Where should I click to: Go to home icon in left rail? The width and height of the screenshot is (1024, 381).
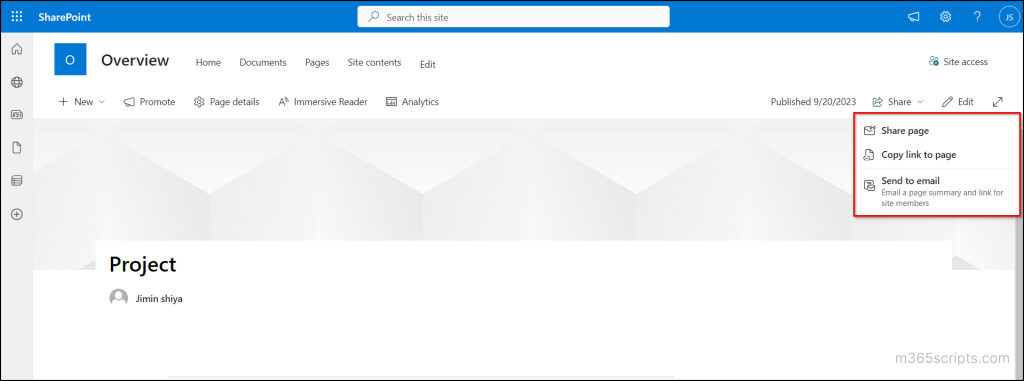(17, 49)
